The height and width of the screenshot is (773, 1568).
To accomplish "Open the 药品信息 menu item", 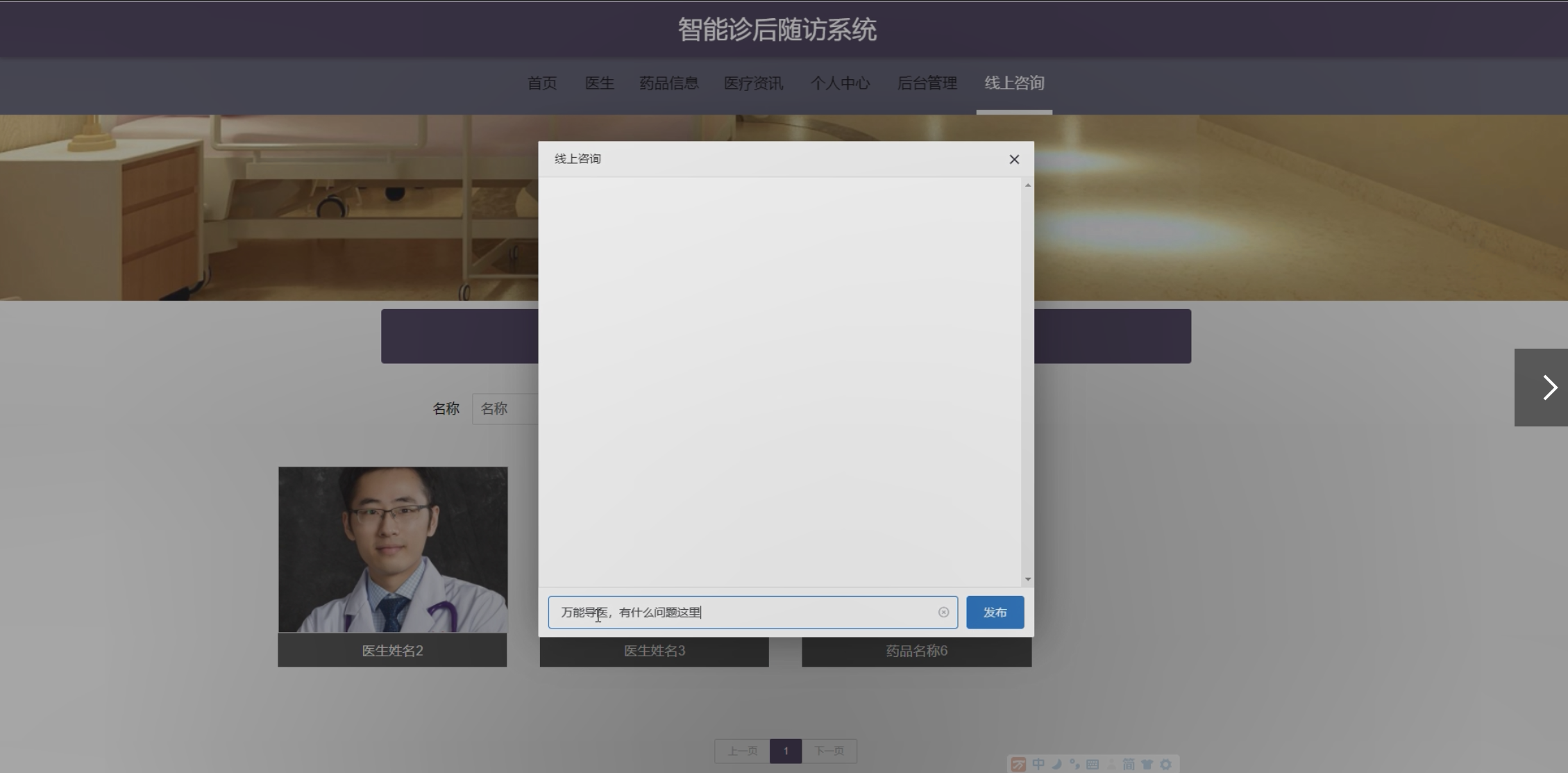I will tap(668, 83).
